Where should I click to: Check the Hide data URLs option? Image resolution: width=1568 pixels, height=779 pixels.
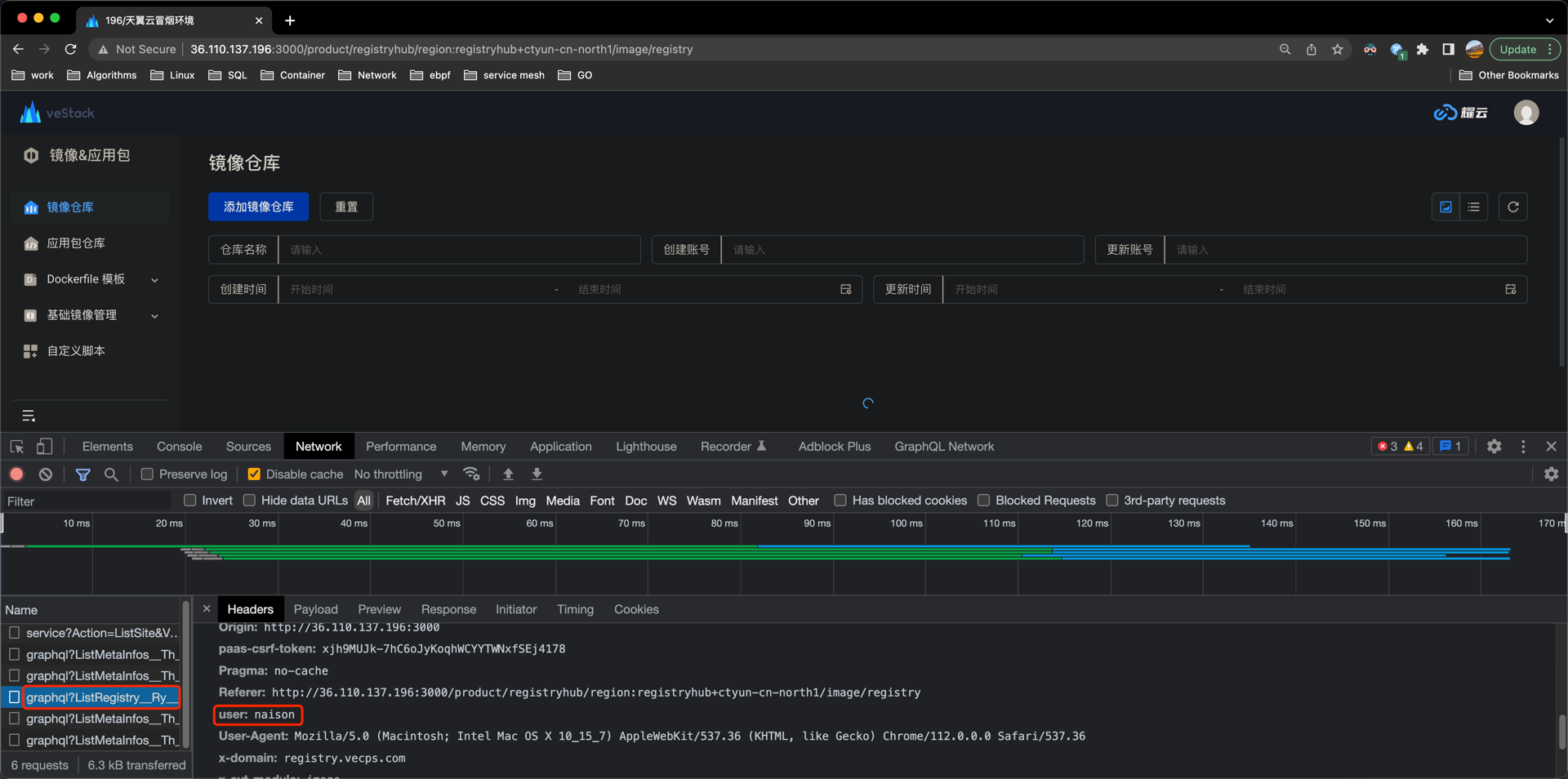tap(250, 501)
